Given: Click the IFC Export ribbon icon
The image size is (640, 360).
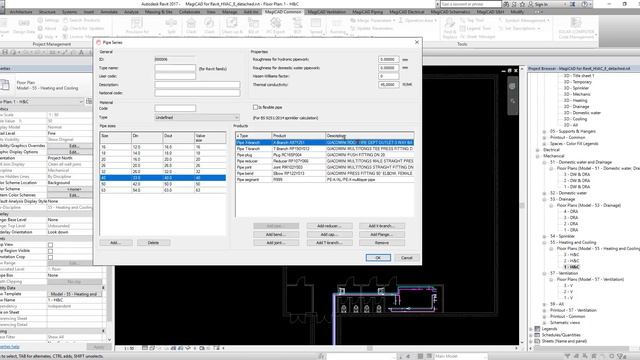Looking at the screenshot, I should [x=276, y=26].
